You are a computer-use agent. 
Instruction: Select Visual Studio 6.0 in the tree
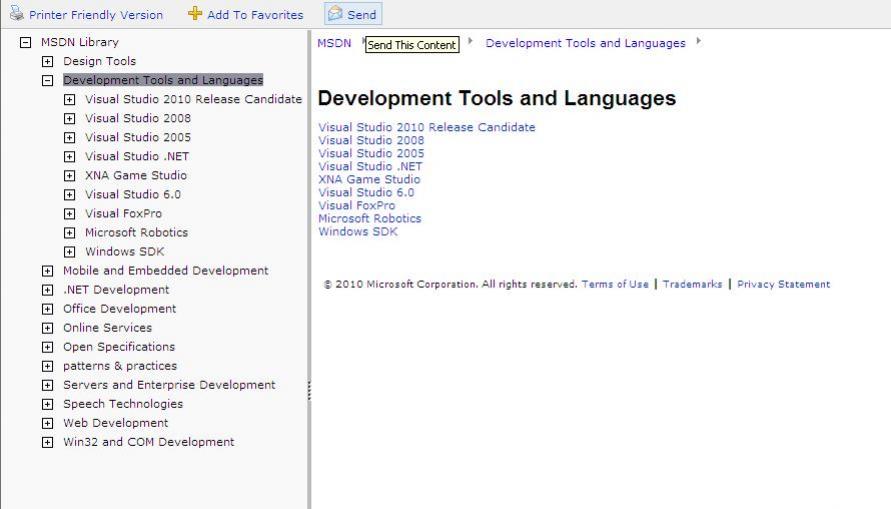point(133,194)
